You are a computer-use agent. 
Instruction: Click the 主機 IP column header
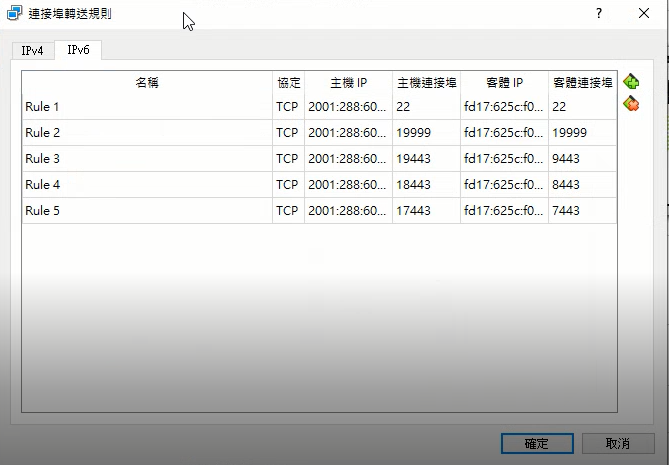[x=349, y=82]
